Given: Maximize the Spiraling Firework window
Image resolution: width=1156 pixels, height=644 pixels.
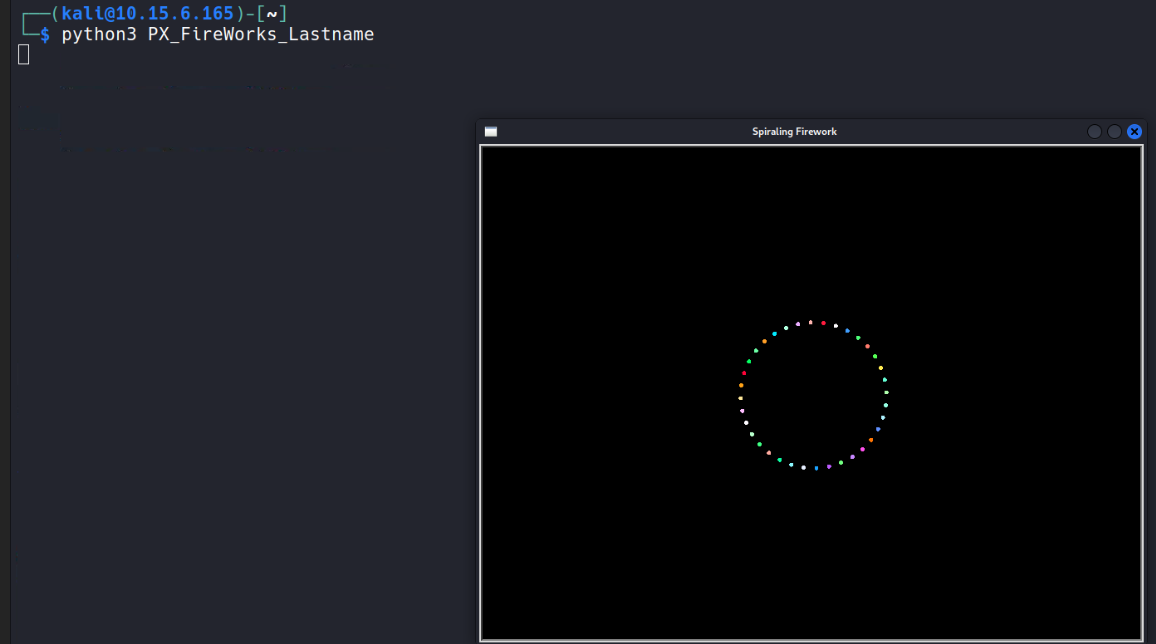Looking at the screenshot, I should pos(1114,132).
